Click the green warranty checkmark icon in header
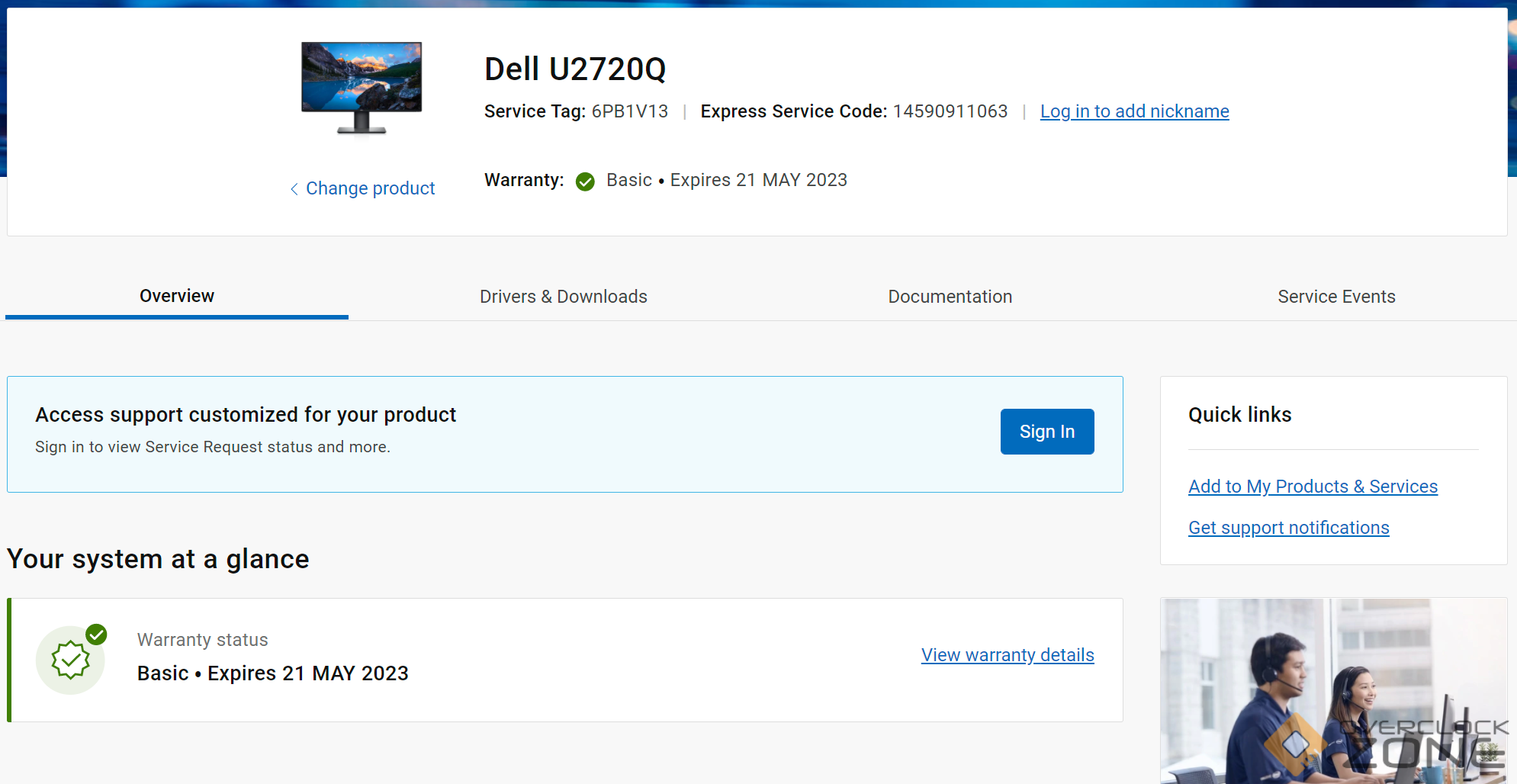Screen dimensions: 1517x784 (x=585, y=182)
